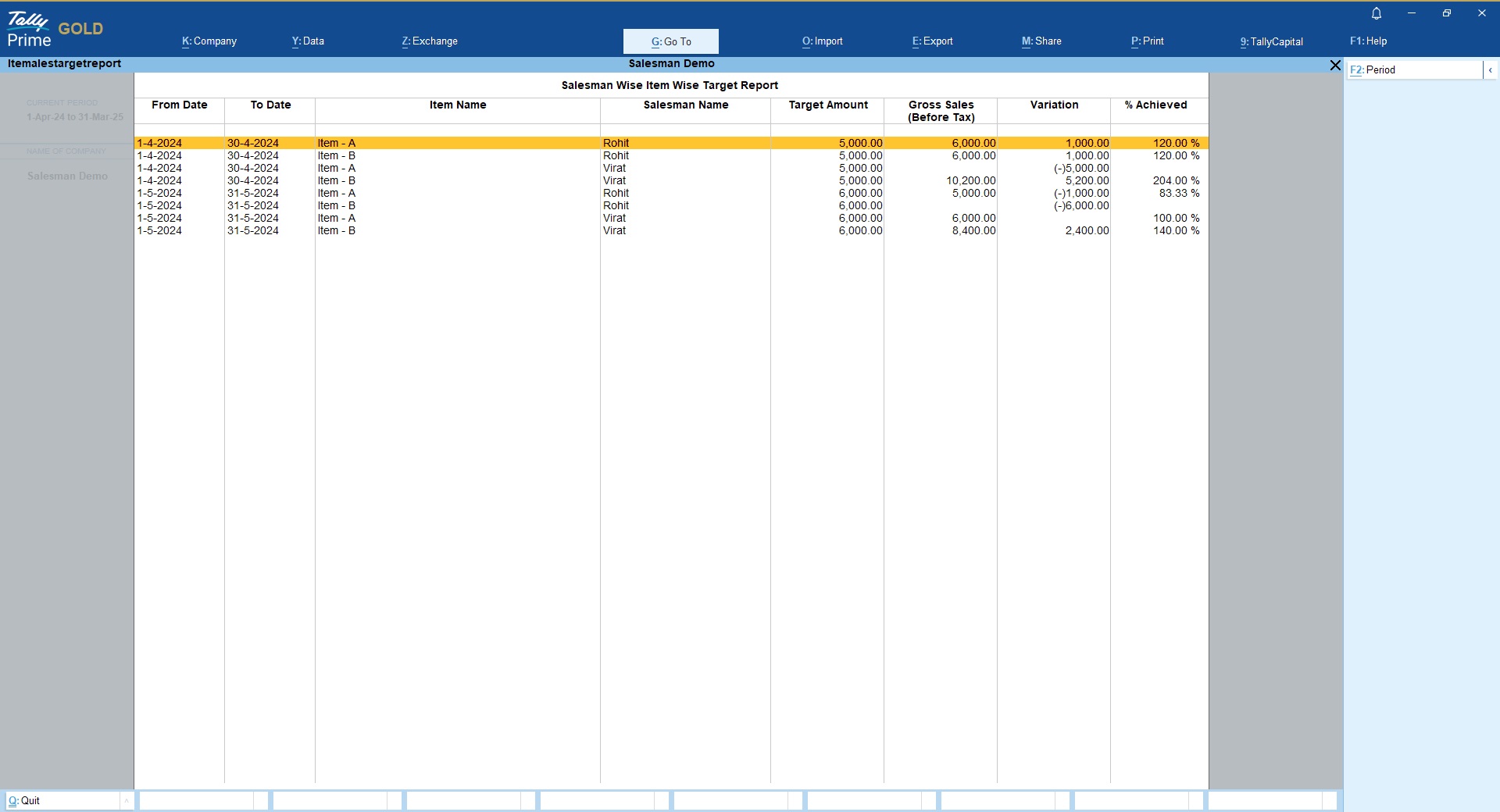Viewport: 1500px width, 812px height.
Task: Expand the Quit button caret
Action: point(126,800)
